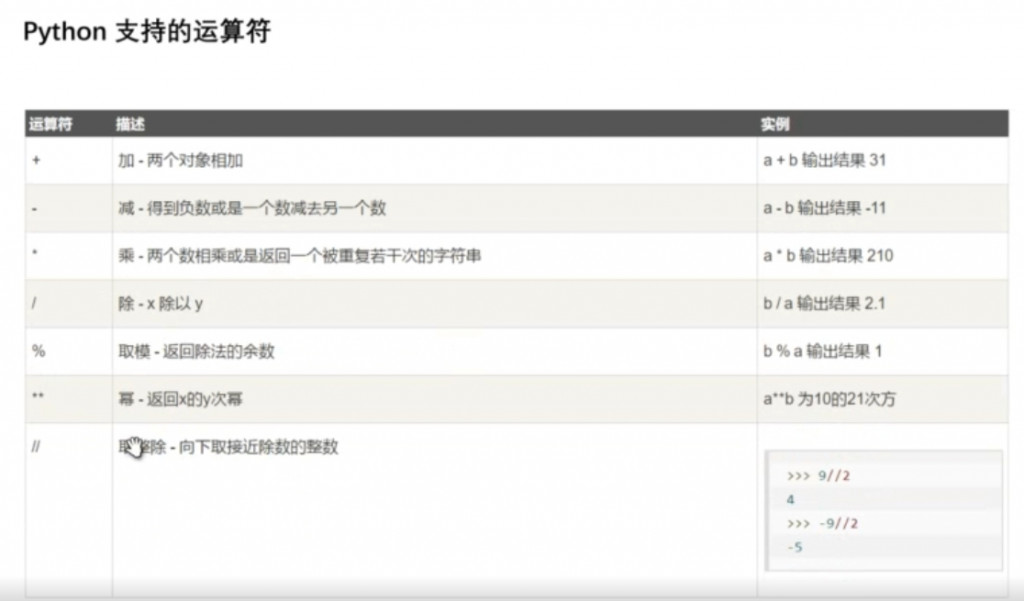Click code line '>>> 9//2'
Image resolution: width=1024 pixels, height=601 pixels.
[x=819, y=476]
